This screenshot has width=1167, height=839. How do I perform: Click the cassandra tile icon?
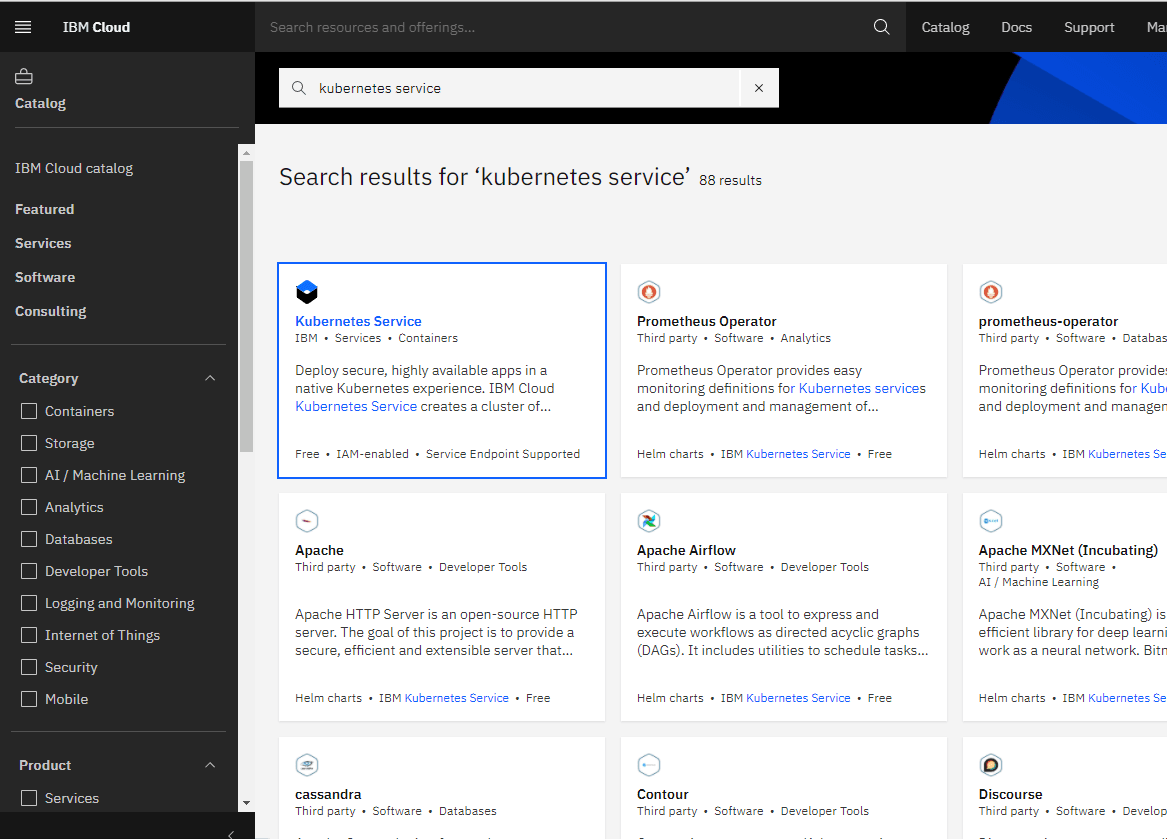coord(307,765)
